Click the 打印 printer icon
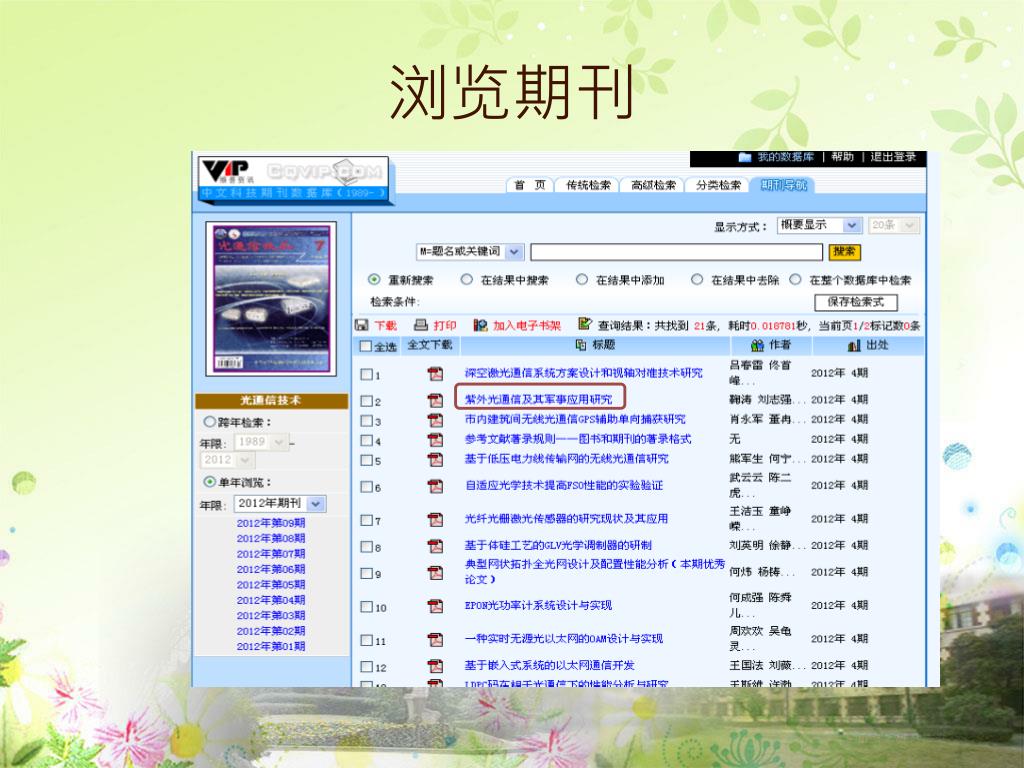The image size is (1024, 768). [x=421, y=325]
